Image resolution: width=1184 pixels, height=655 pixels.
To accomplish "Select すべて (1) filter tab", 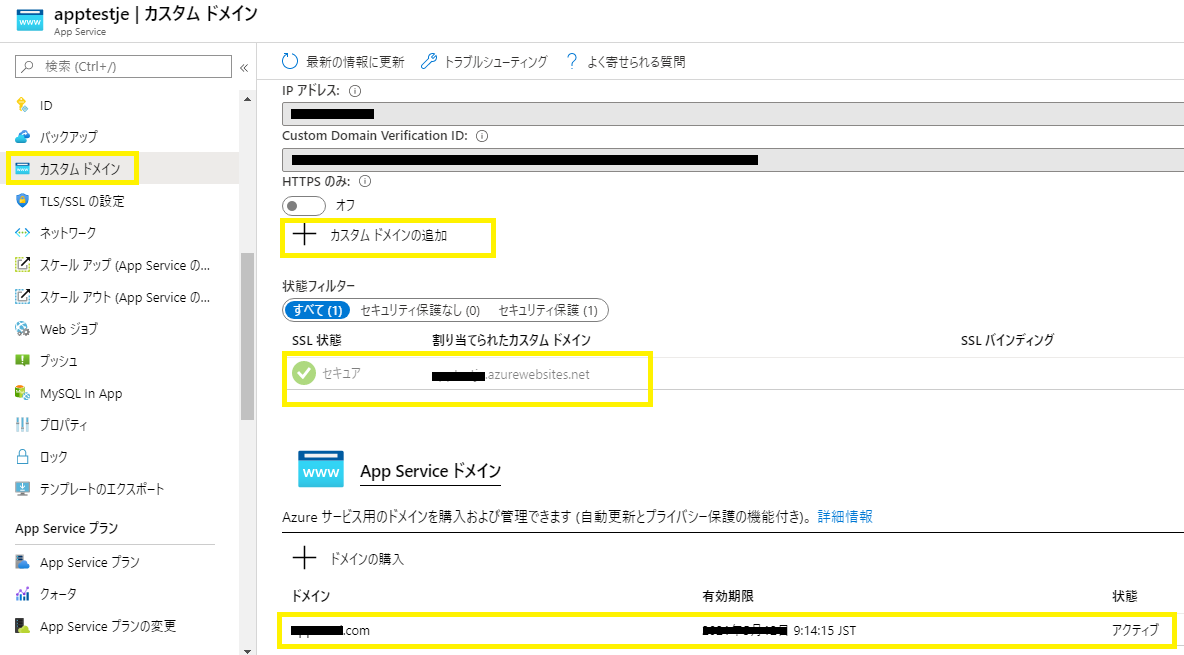I will tap(317, 310).
